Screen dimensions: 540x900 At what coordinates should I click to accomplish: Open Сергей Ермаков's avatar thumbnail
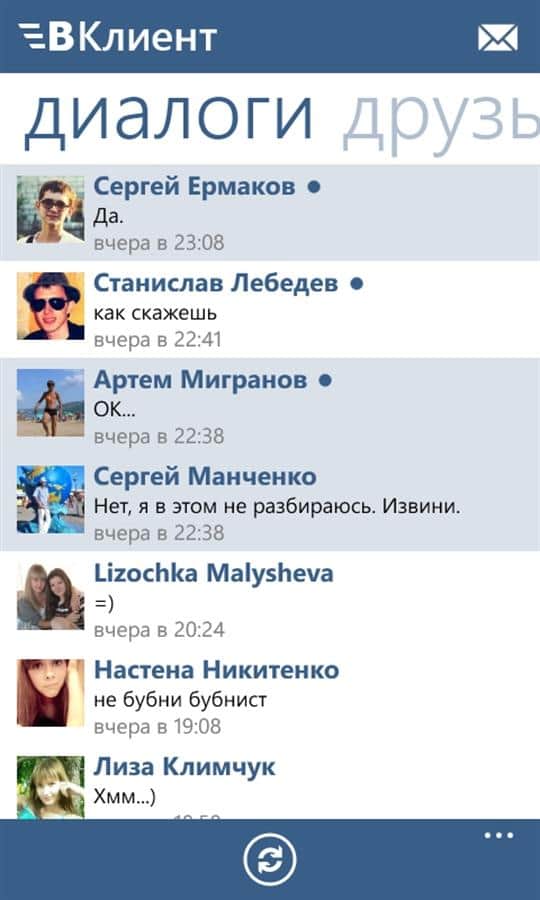(50, 210)
